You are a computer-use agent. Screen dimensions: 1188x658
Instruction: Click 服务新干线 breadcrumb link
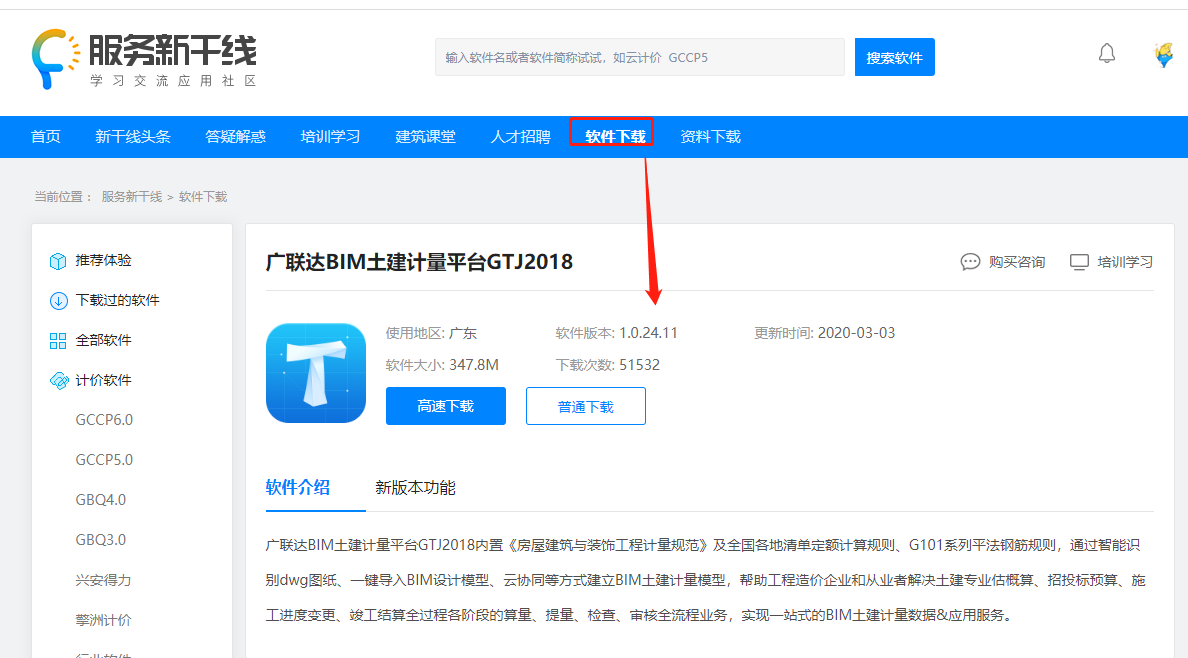(132, 196)
